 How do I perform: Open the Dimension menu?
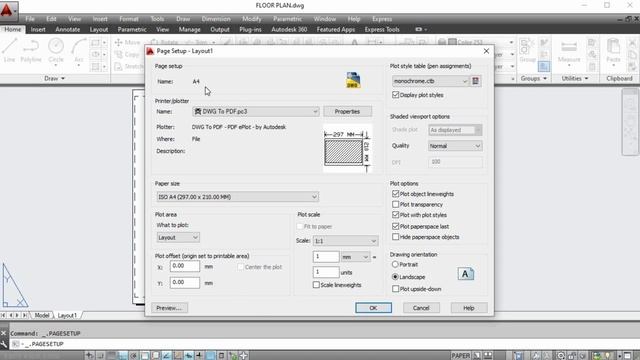point(216,19)
